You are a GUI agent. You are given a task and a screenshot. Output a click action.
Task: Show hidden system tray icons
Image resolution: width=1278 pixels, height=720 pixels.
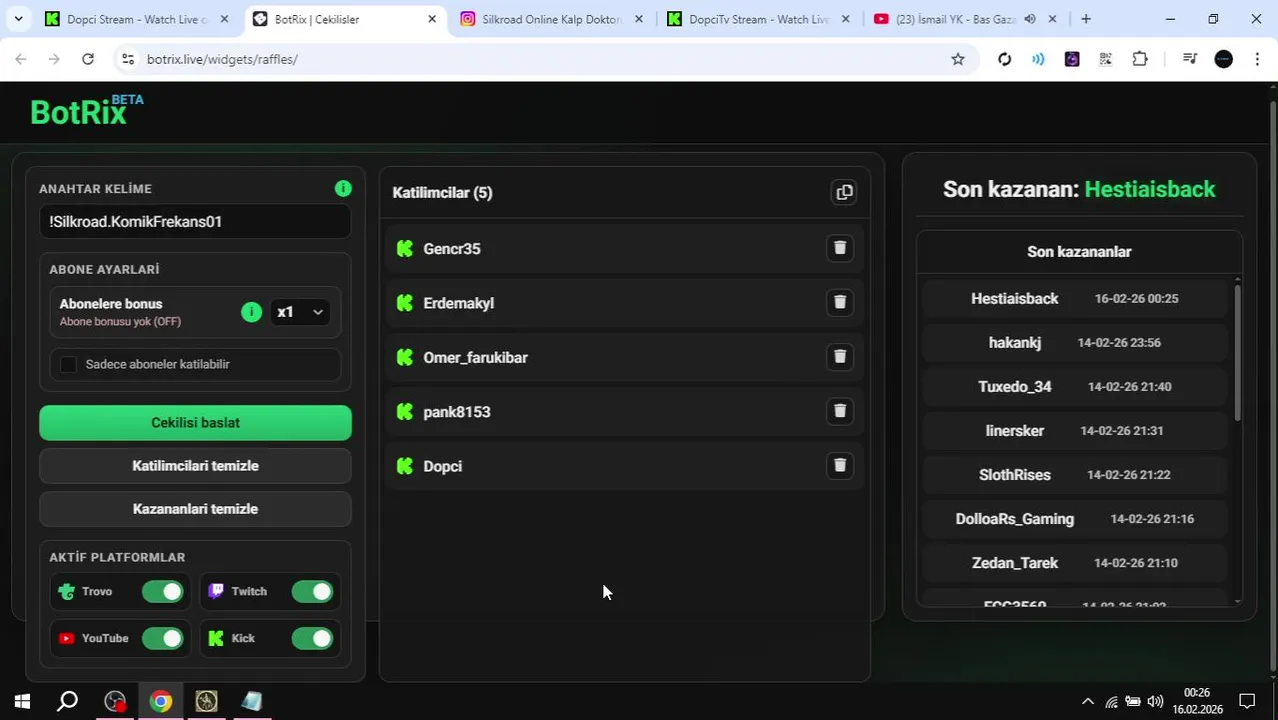point(1088,701)
